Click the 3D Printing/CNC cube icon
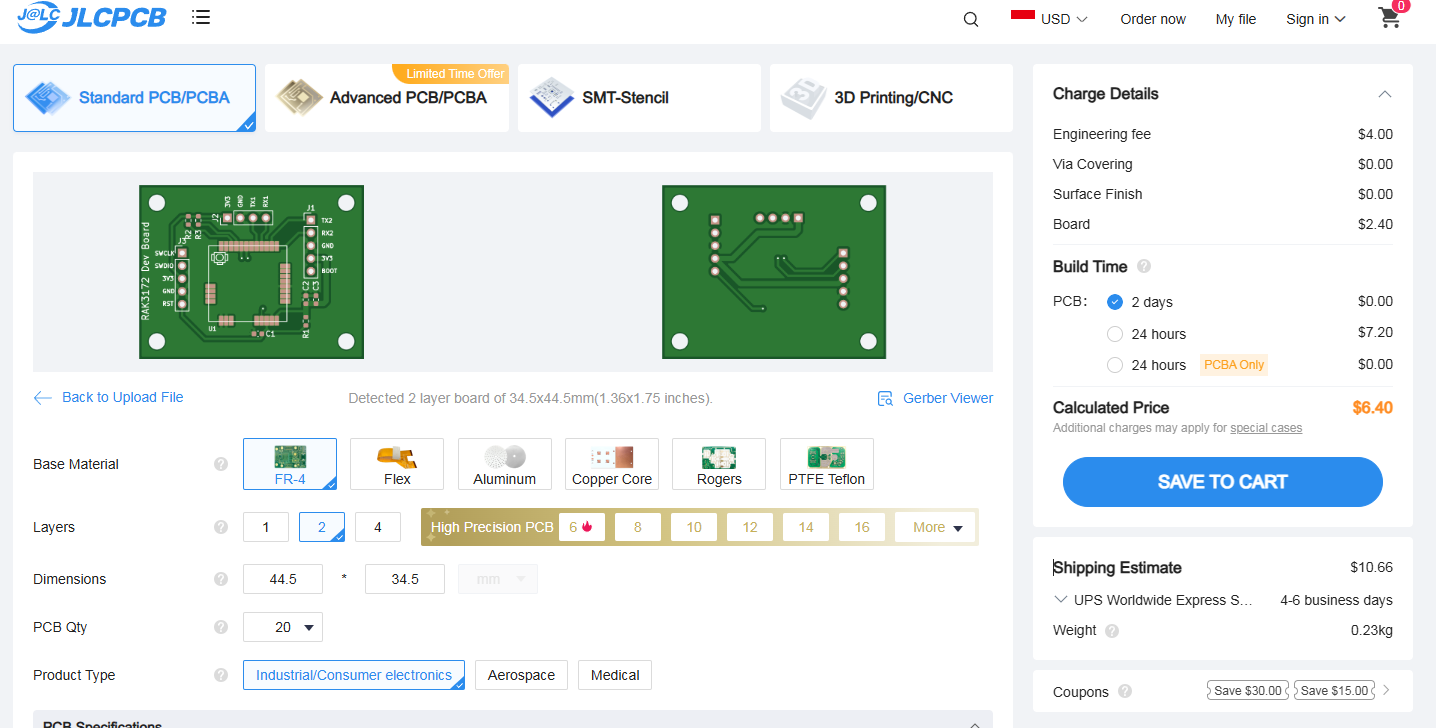1436x728 pixels. tap(803, 98)
